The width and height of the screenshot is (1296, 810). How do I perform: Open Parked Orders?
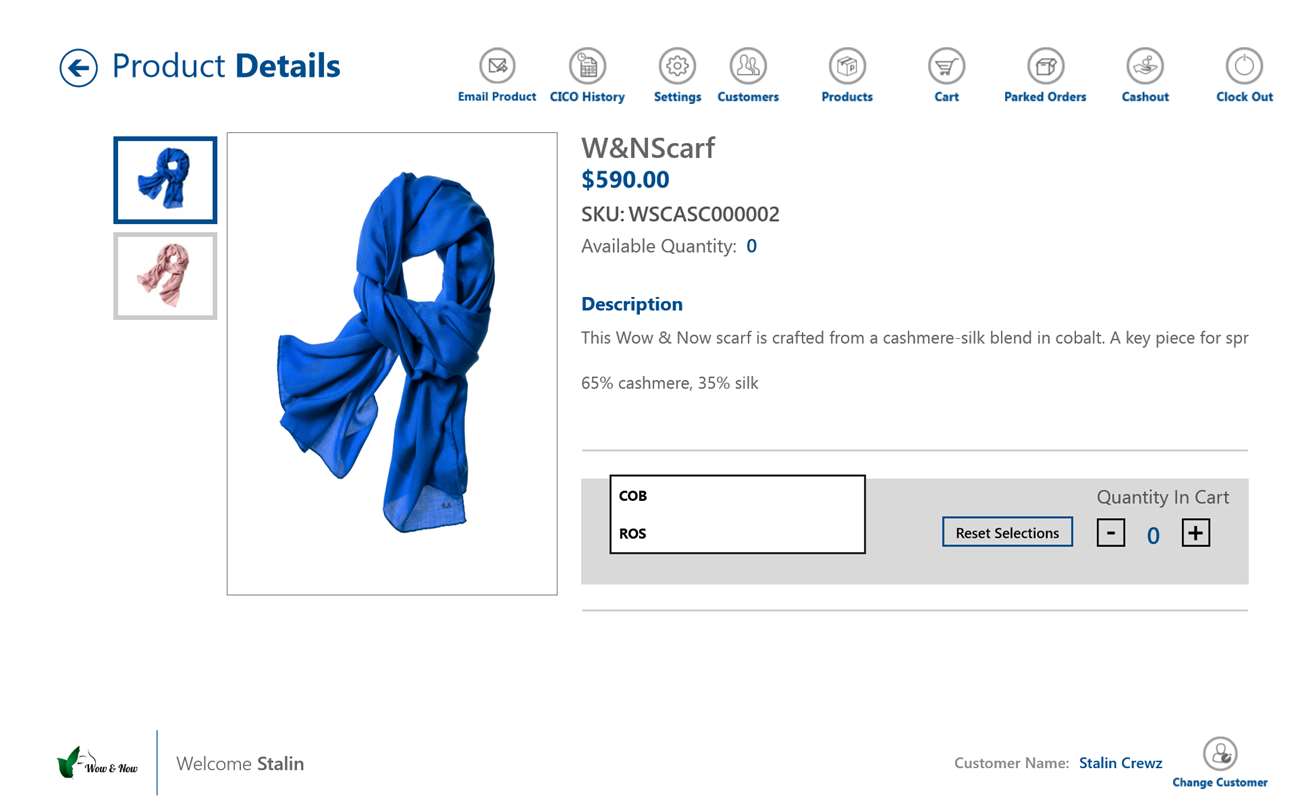click(x=1045, y=66)
